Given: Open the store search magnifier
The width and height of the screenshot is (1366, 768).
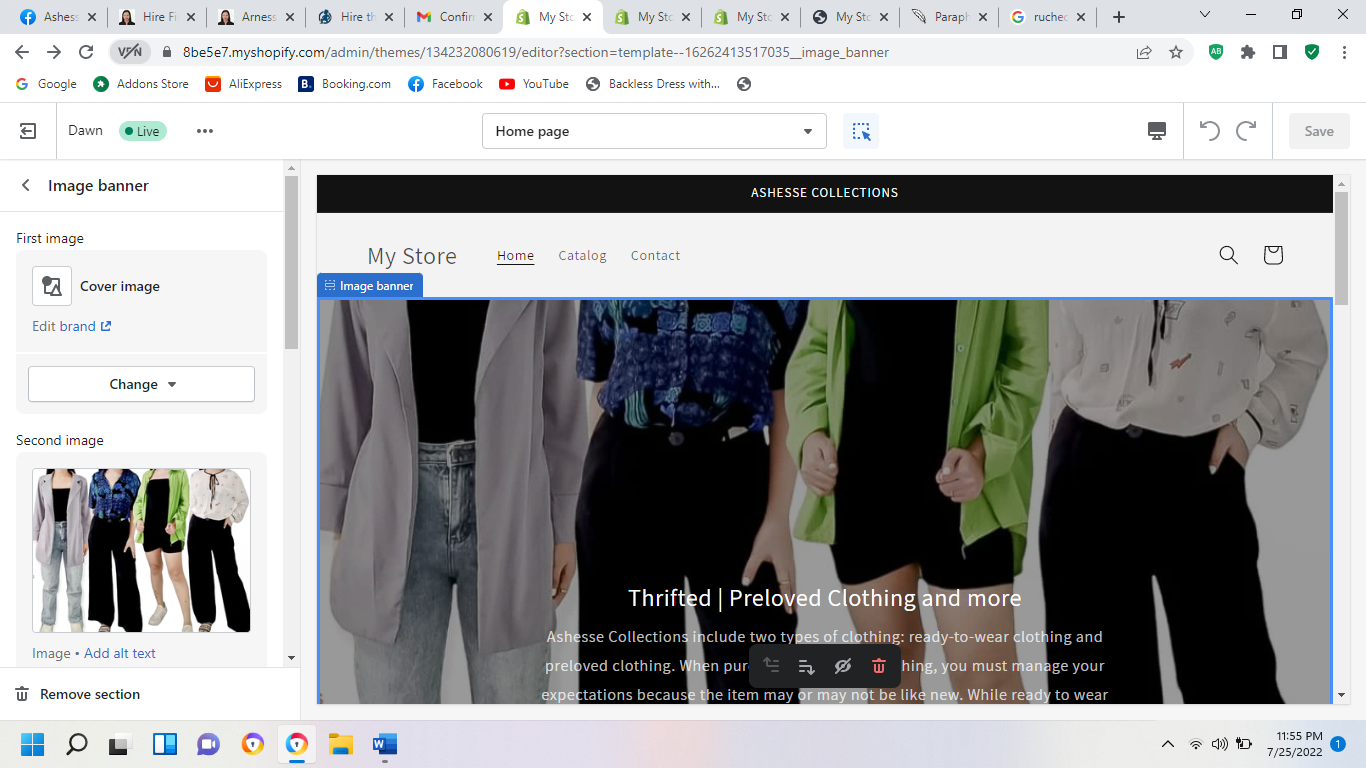Looking at the screenshot, I should 1229,255.
